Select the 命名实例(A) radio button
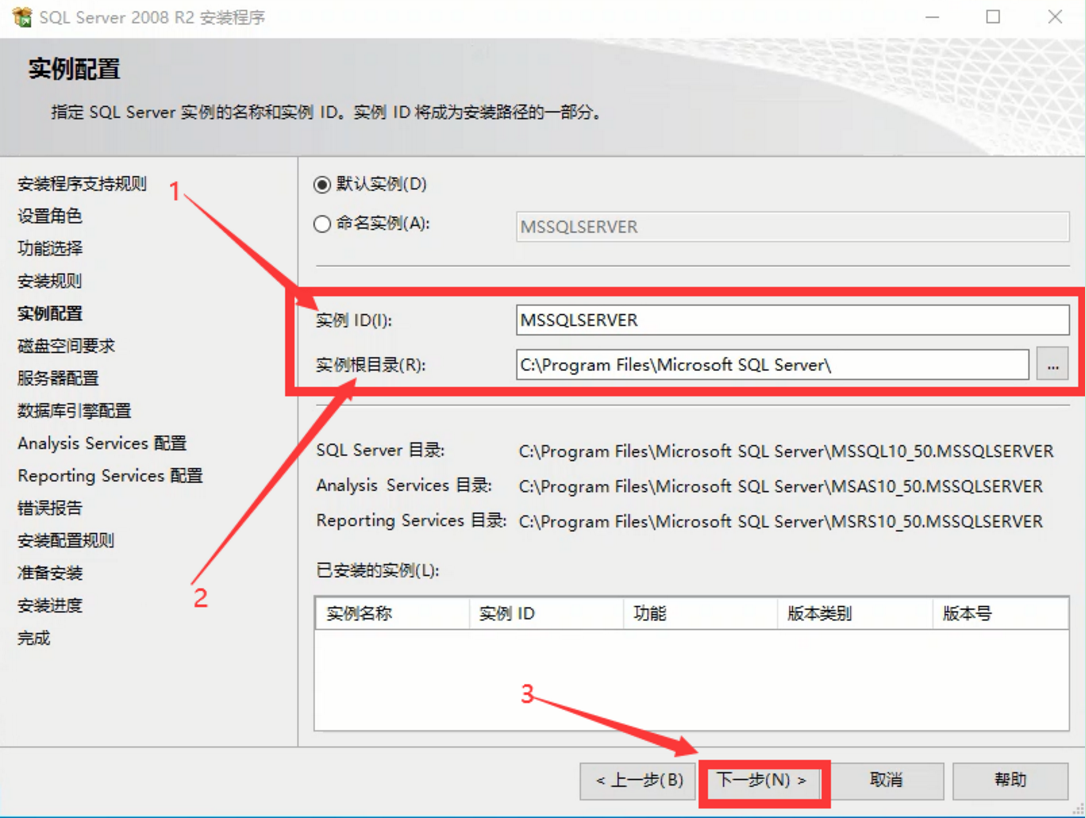 pos(321,224)
